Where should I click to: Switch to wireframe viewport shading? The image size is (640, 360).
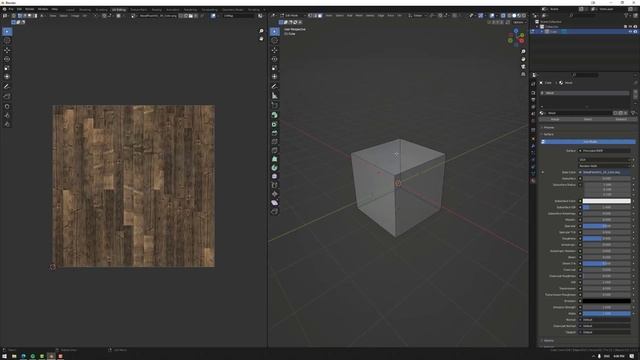[x=509, y=16]
